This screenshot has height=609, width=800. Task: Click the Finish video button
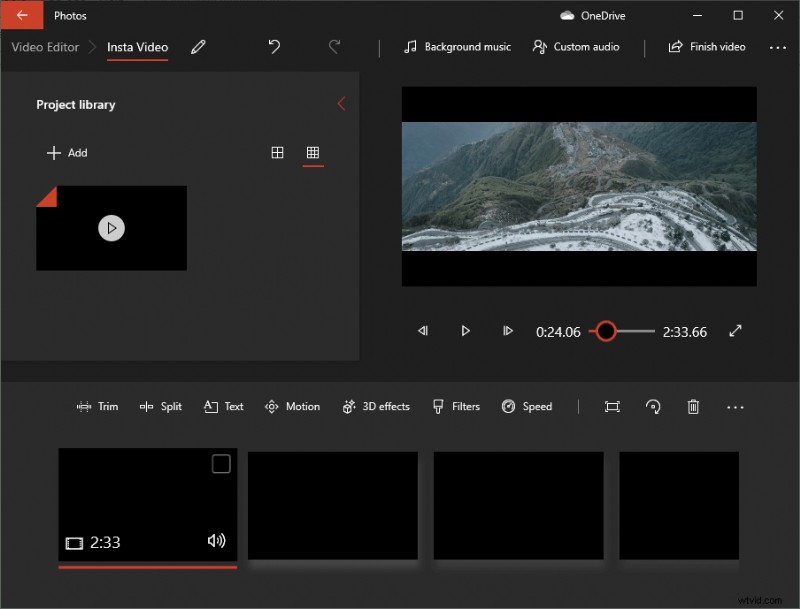click(707, 47)
